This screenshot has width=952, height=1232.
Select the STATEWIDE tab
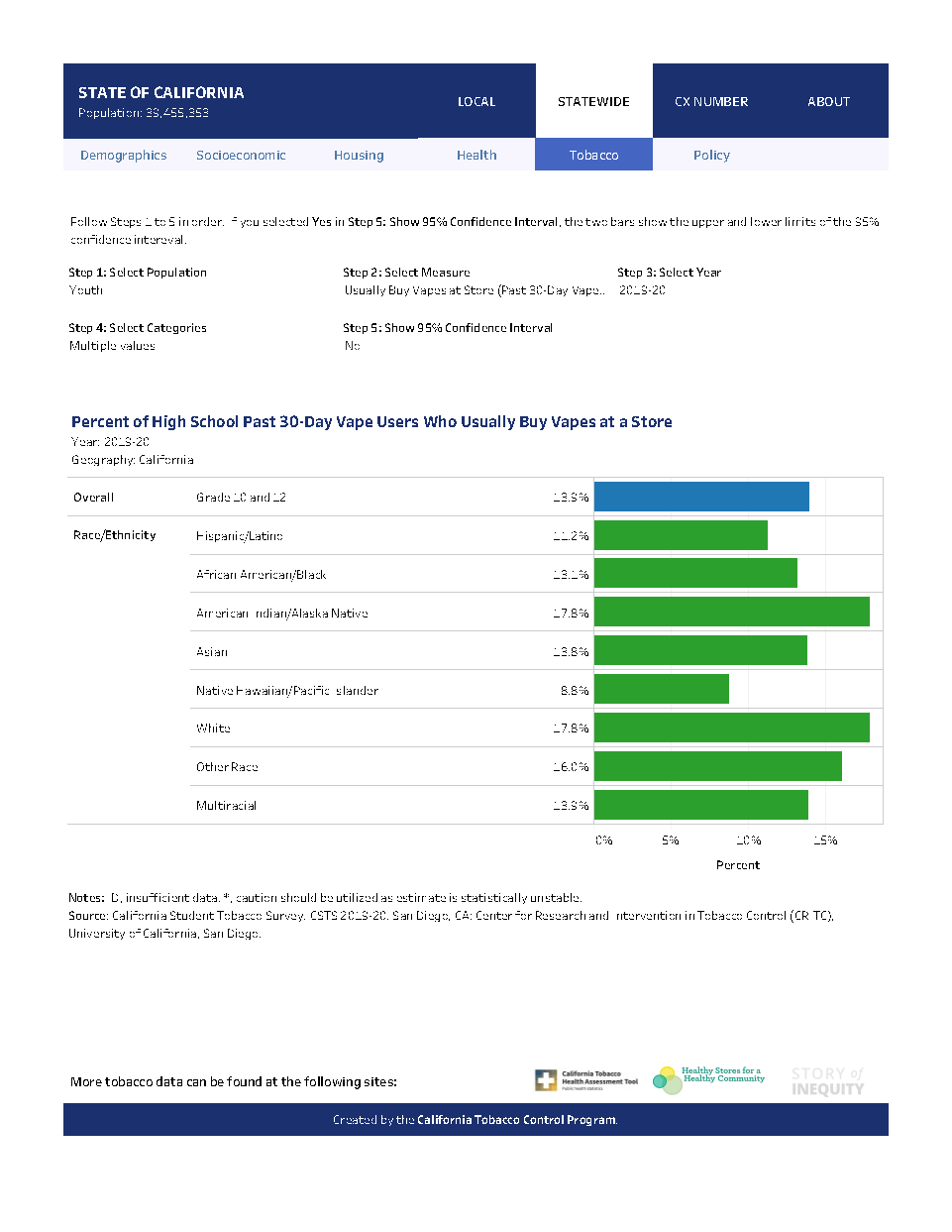594,101
